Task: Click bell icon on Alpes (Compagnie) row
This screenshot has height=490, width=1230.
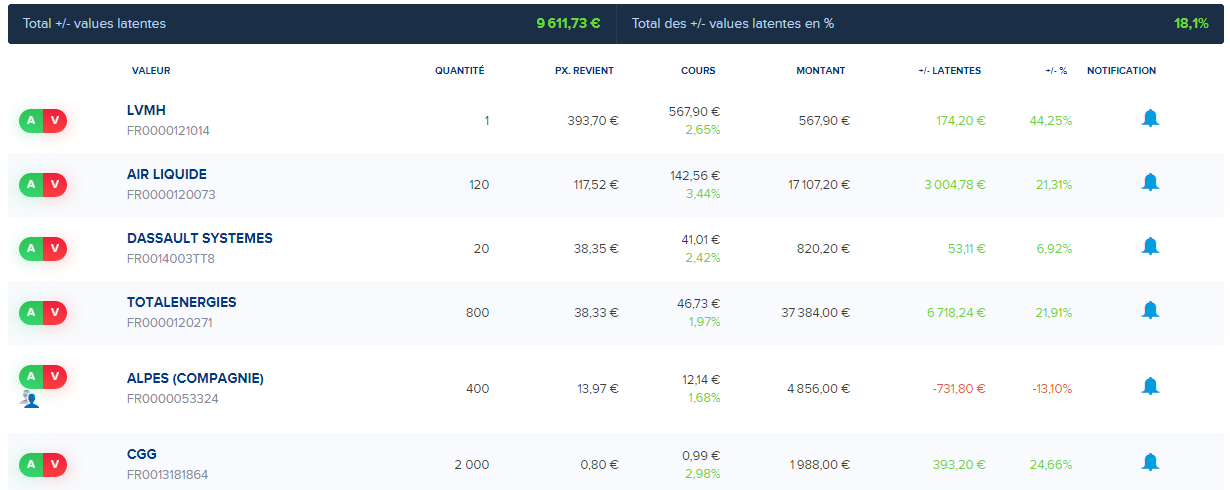Action: click(1150, 387)
